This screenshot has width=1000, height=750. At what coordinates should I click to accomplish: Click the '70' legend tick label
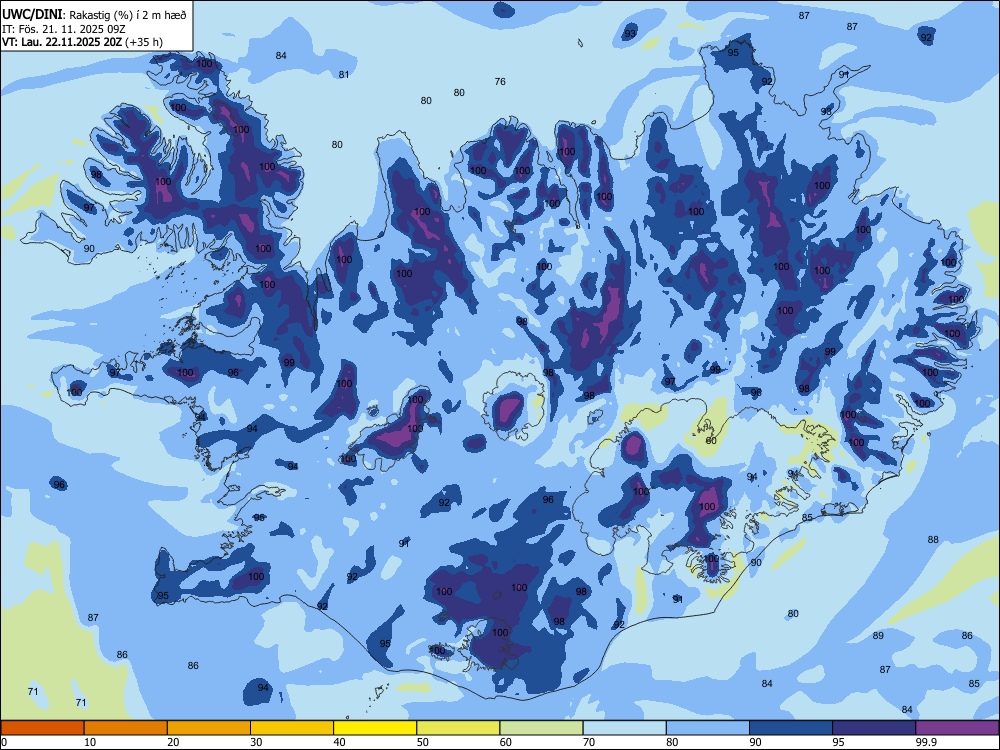(x=589, y=742)
